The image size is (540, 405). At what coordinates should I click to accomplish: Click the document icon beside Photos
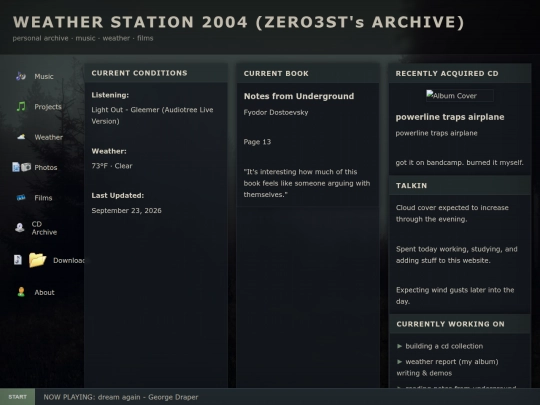(x=16, y=167)
